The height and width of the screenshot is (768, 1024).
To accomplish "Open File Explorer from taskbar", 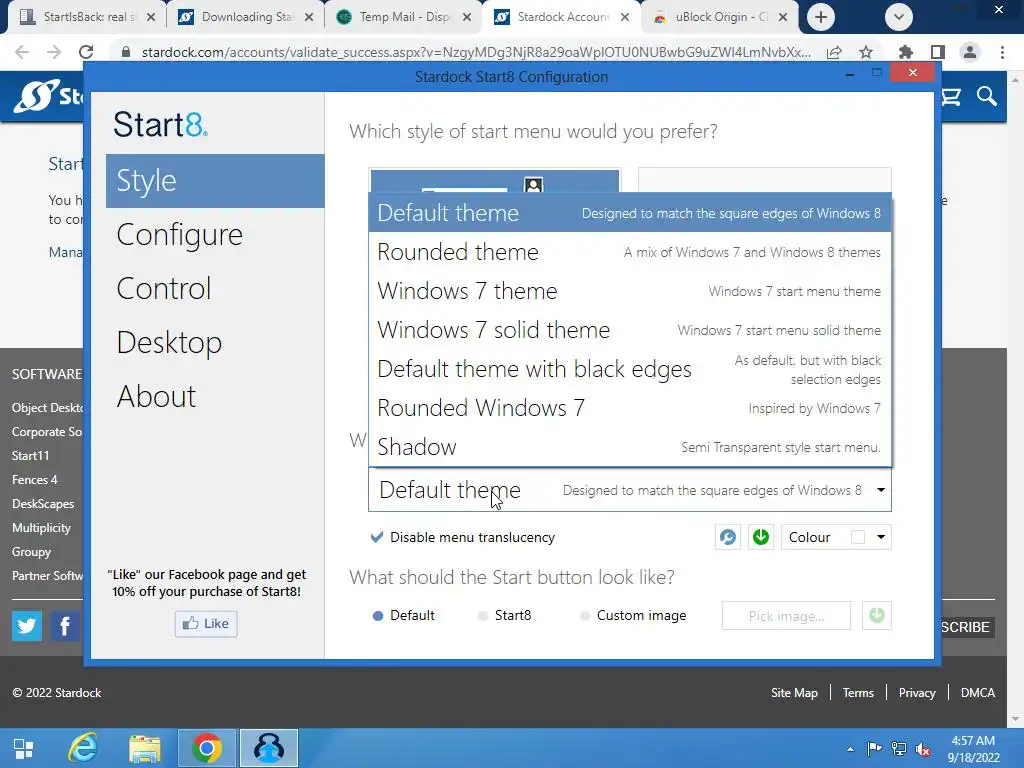I will (x=144, y=748).
